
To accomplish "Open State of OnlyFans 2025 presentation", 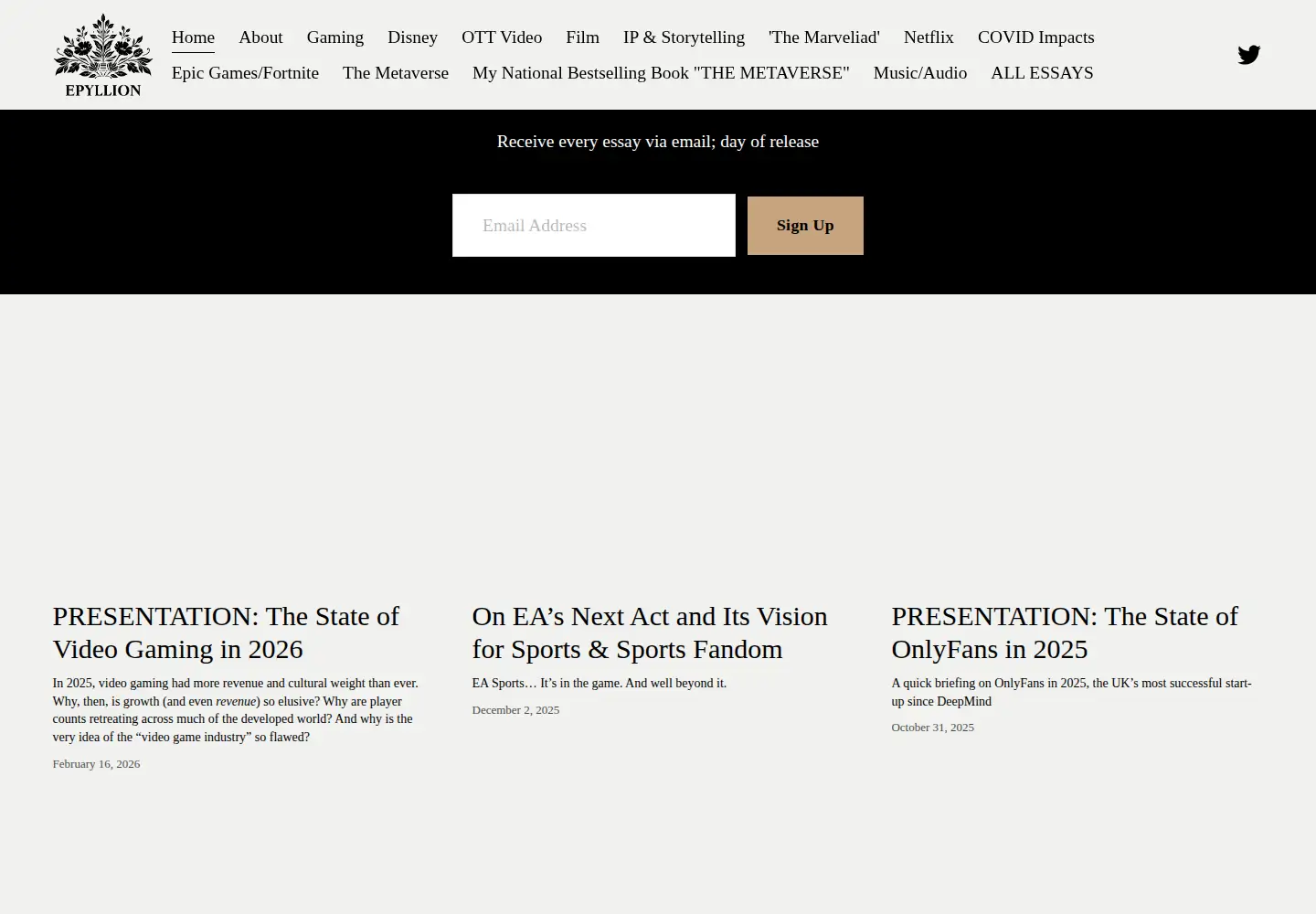I will (x=1065, y=632).
